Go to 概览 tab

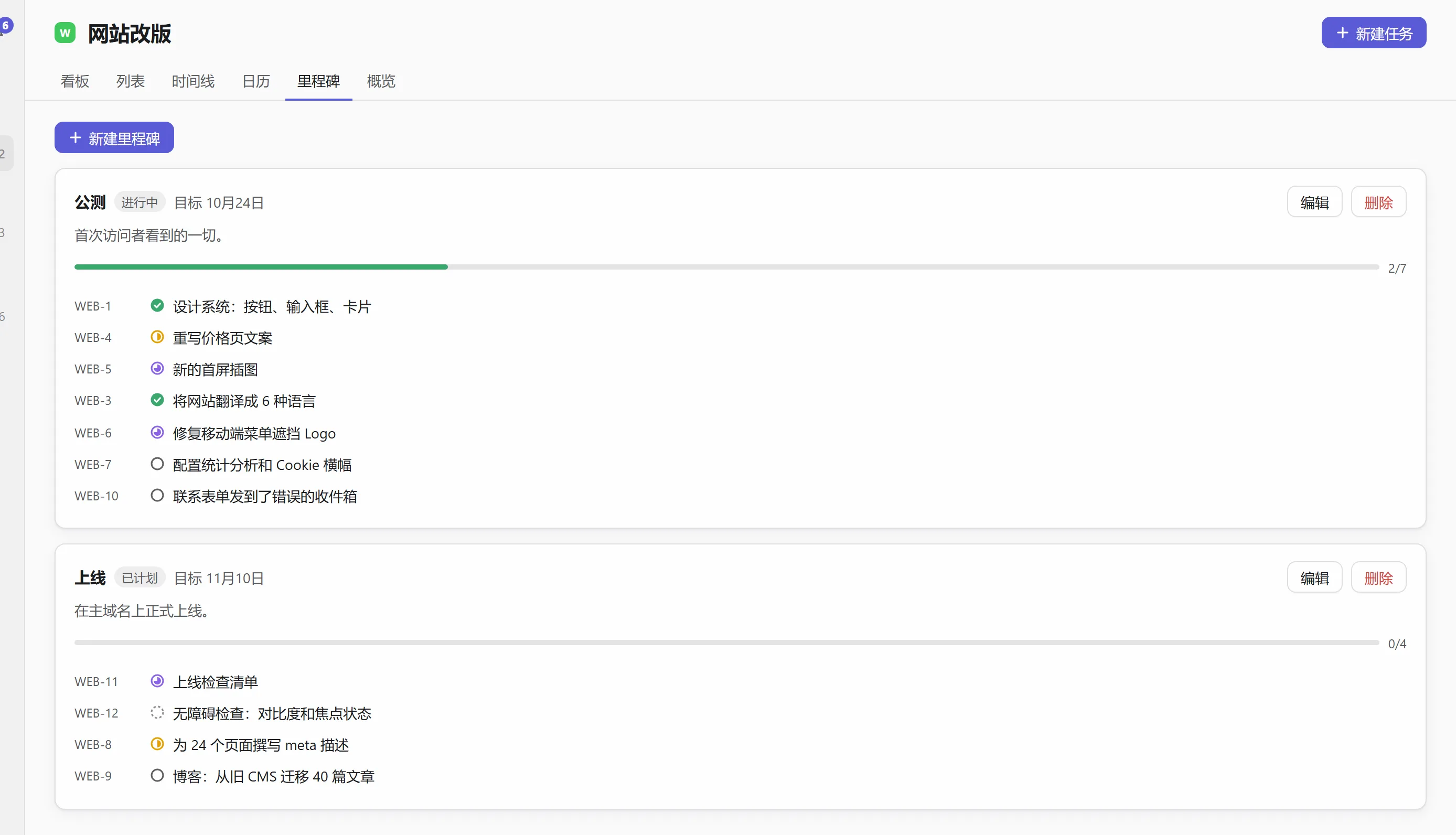(x=381, y=81)
